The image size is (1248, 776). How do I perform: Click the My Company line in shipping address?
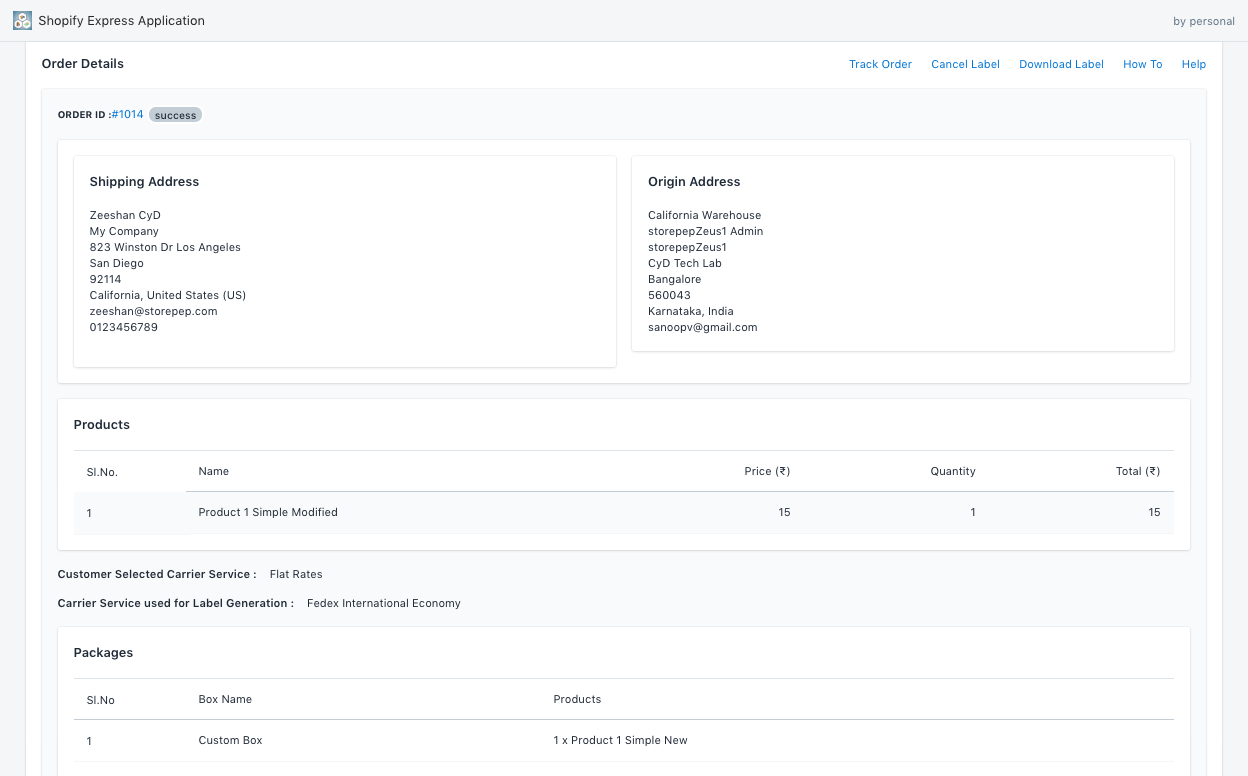pyautogui.click(x=124, y=231)
